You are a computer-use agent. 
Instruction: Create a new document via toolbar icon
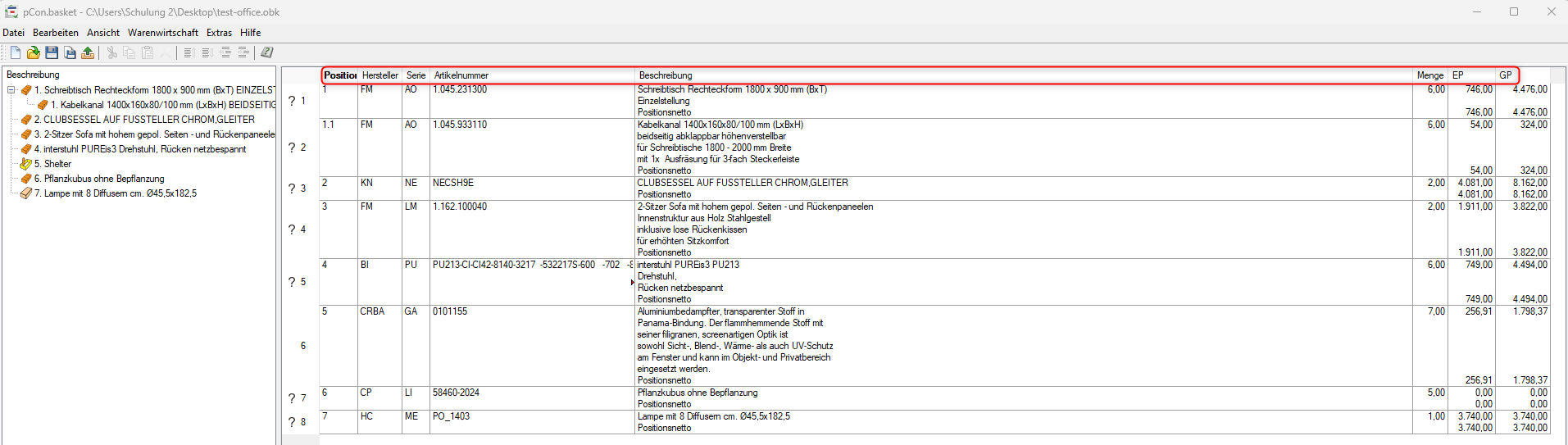click(16, 52)
